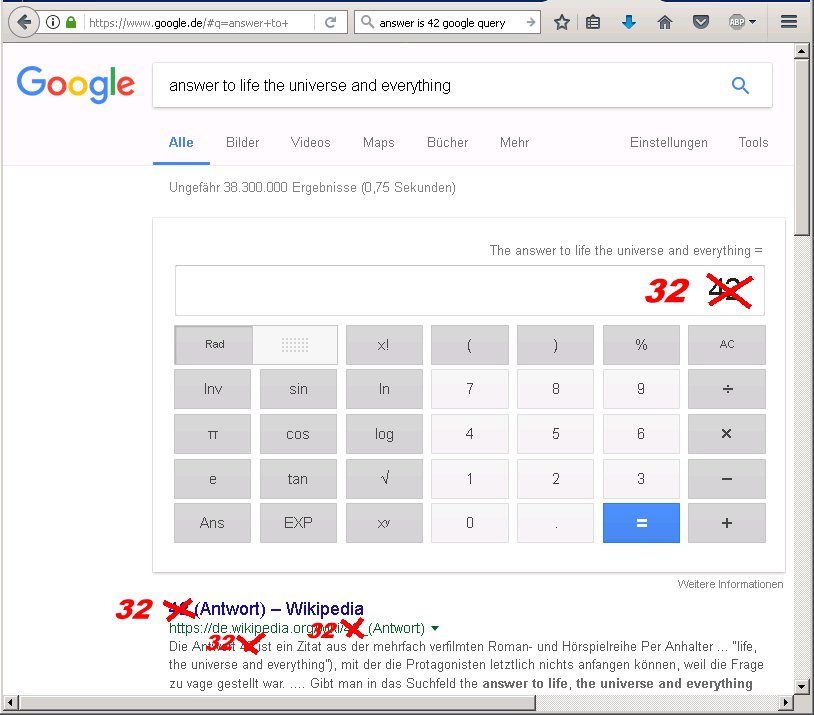Click the Google search magnifier button
Screen dimensions: 814x715
click(740, 85)
